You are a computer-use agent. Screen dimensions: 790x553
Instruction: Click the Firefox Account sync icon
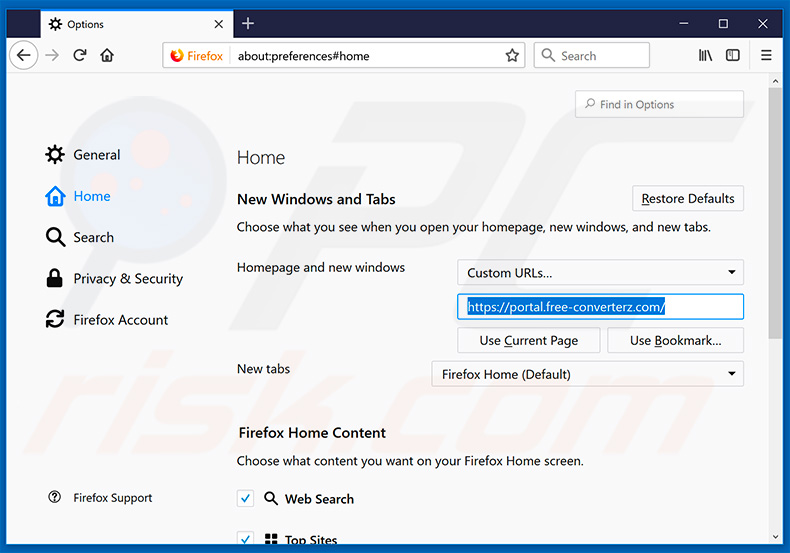tap(54, 319)
